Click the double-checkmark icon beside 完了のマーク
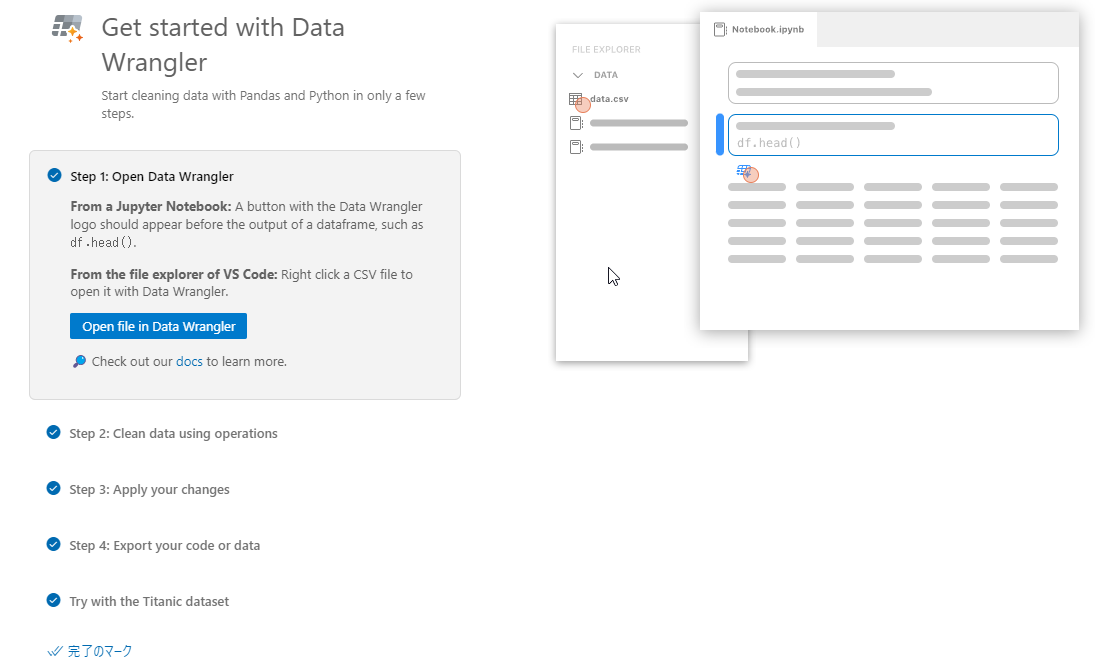 click(x=57, y=650)
